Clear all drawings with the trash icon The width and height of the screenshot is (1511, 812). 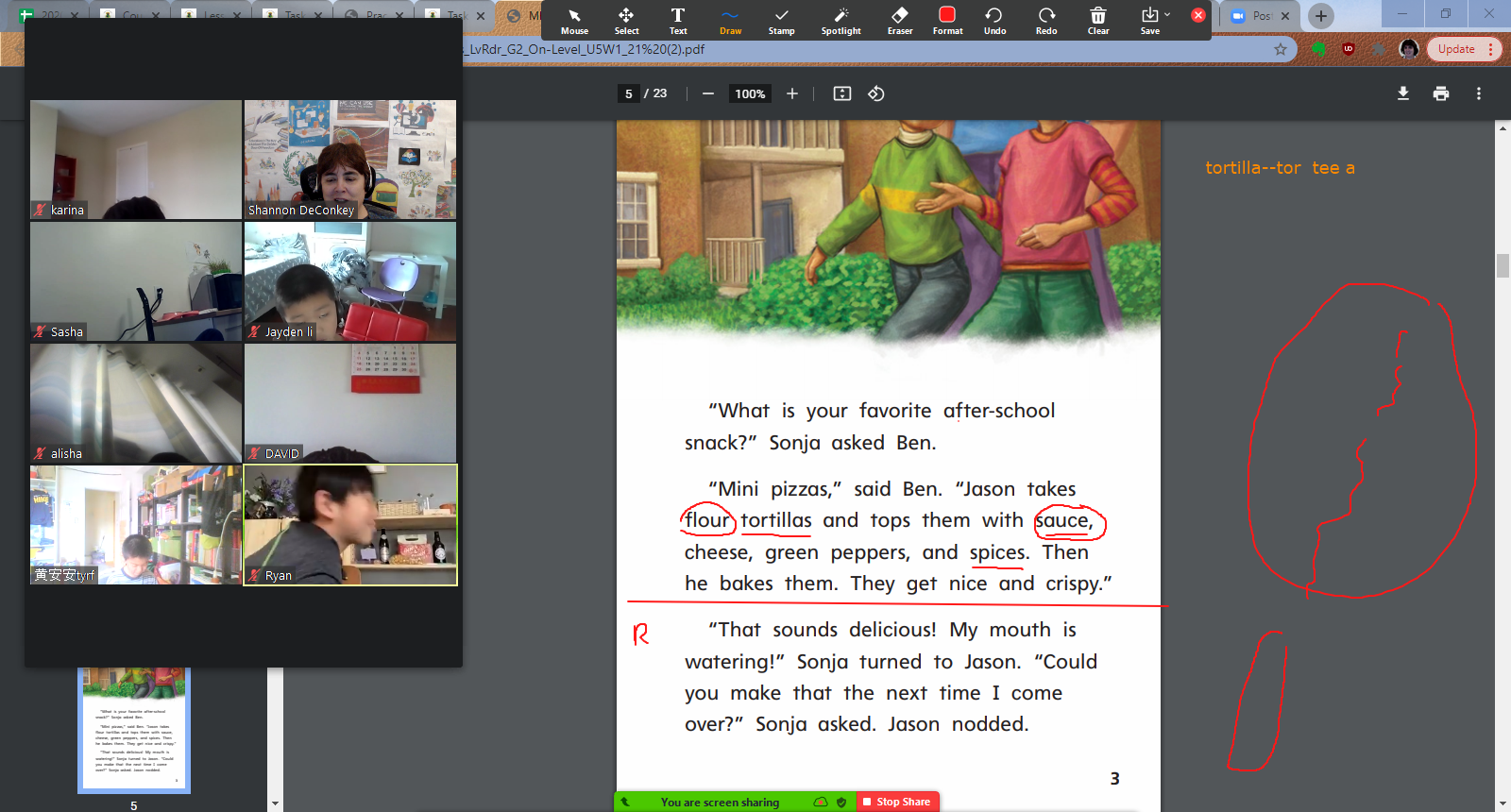coord(1098,21)
